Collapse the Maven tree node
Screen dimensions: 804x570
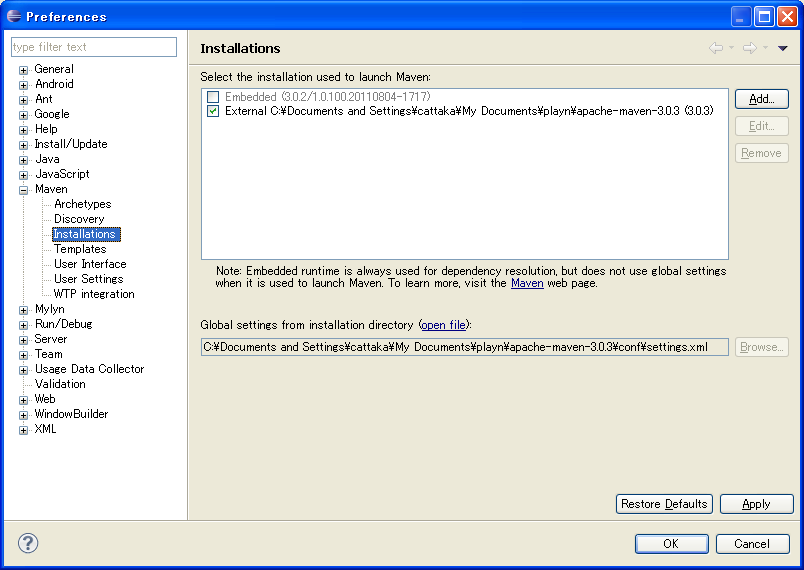(23, 190)
